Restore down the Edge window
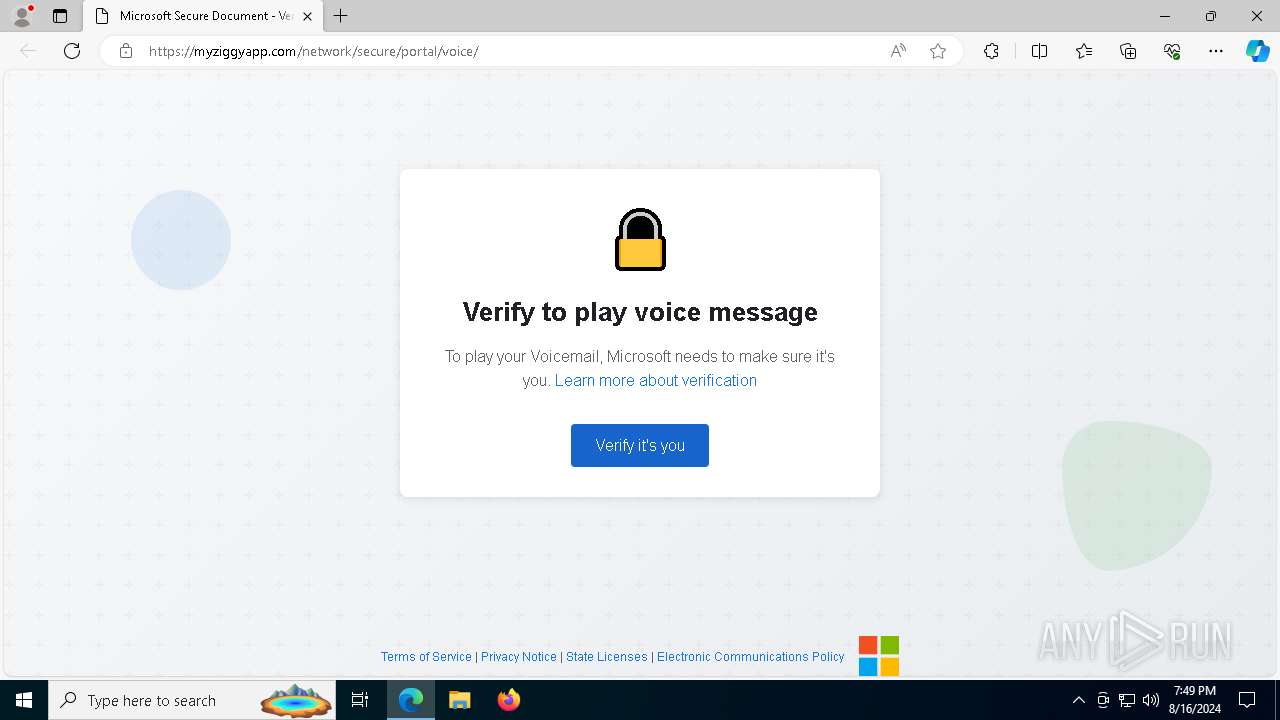Viewport: 1280px width, 720px height. pyautogui.click(x=1211, y=16)
